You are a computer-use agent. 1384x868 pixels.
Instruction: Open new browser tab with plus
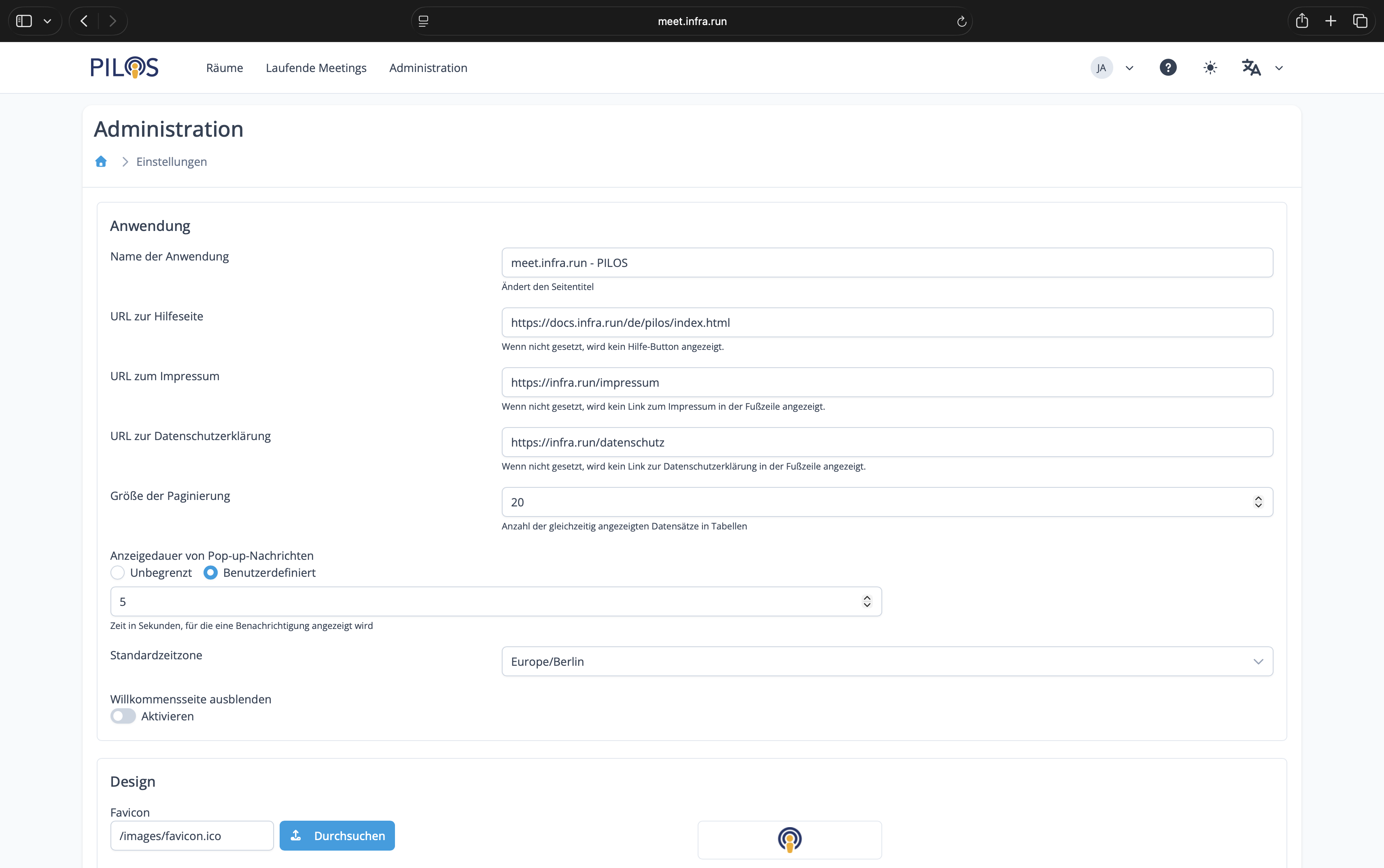(x=1331, y=21)
